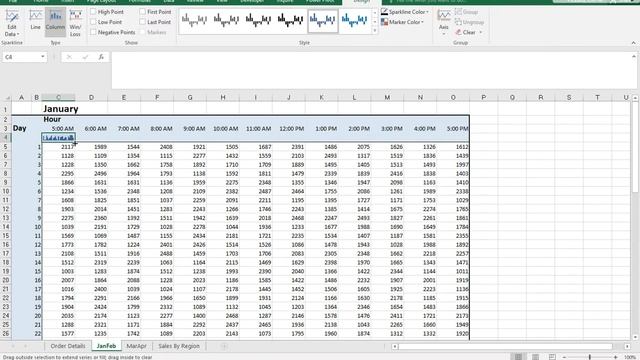Select the sparkline cell C4
The image size is (640, 360).
click(x=59, y=138)
